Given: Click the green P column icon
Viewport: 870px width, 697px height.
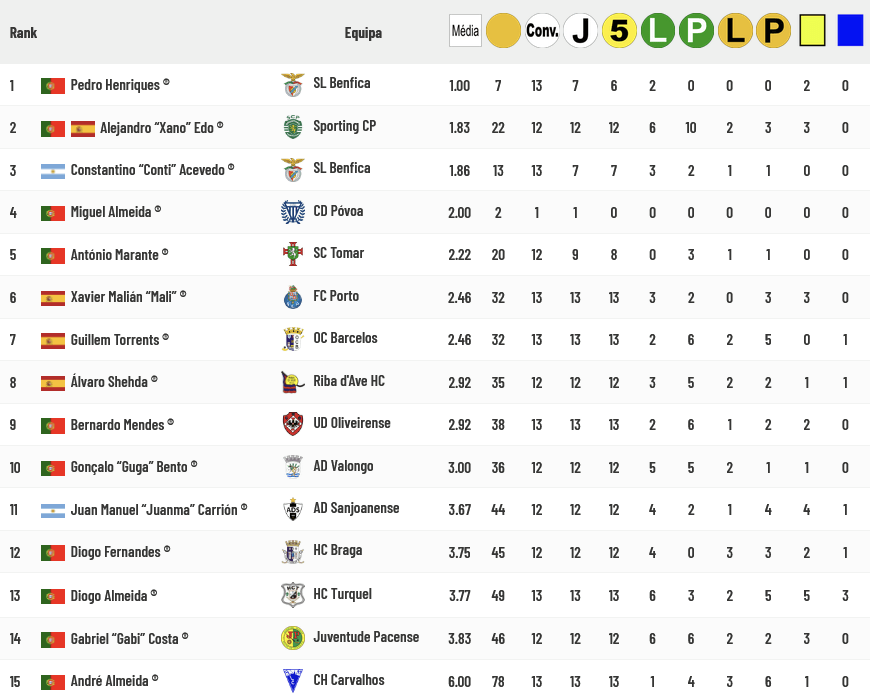Looking at the screenshot, I should tap(696, 31).
